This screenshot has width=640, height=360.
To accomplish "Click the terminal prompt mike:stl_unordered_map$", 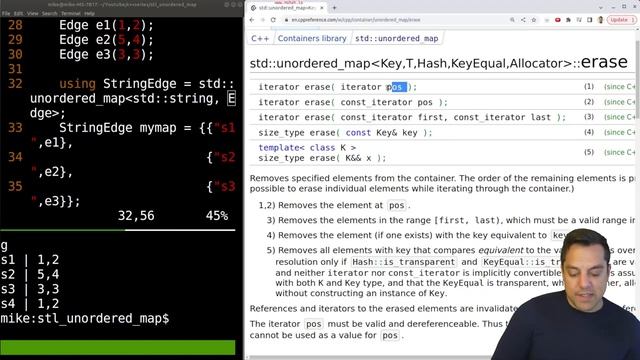I will [84, 318].
